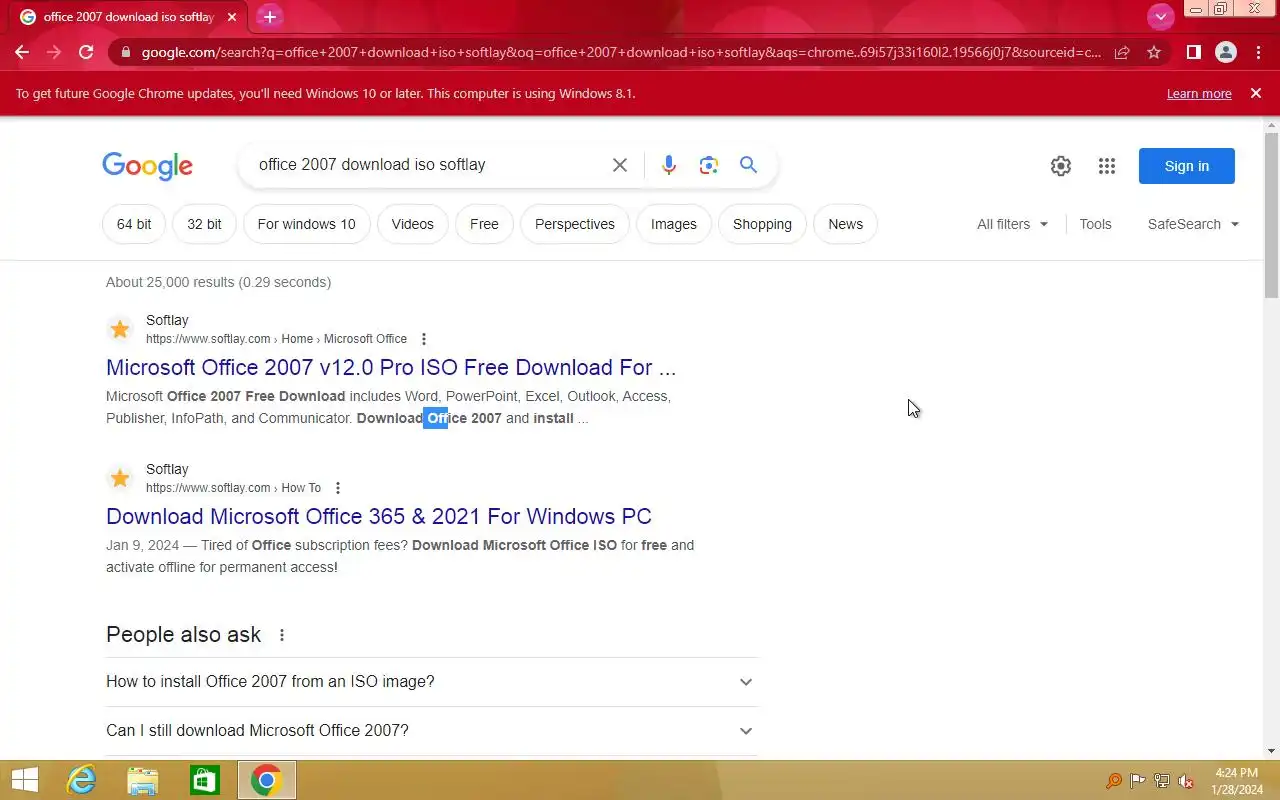This screenshot has width=1280, height=800.
Task: Select the Free filter chip
Action: click(484, 224)
